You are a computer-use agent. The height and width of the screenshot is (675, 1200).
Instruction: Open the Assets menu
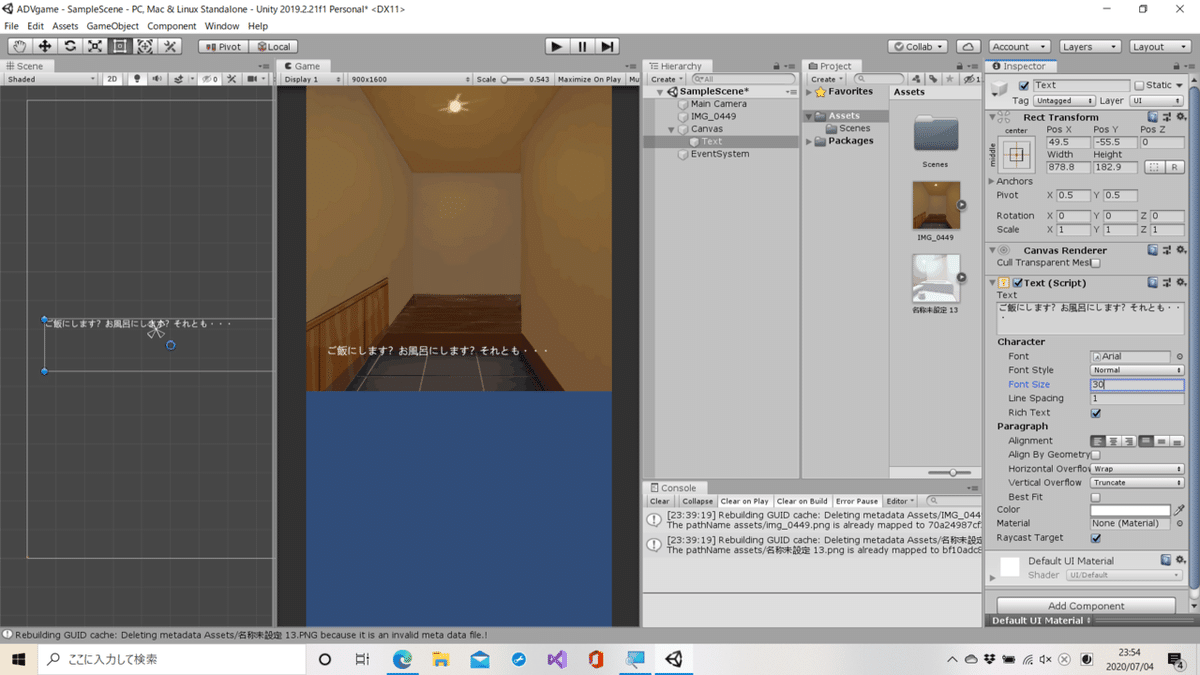(x=65, y=26)
